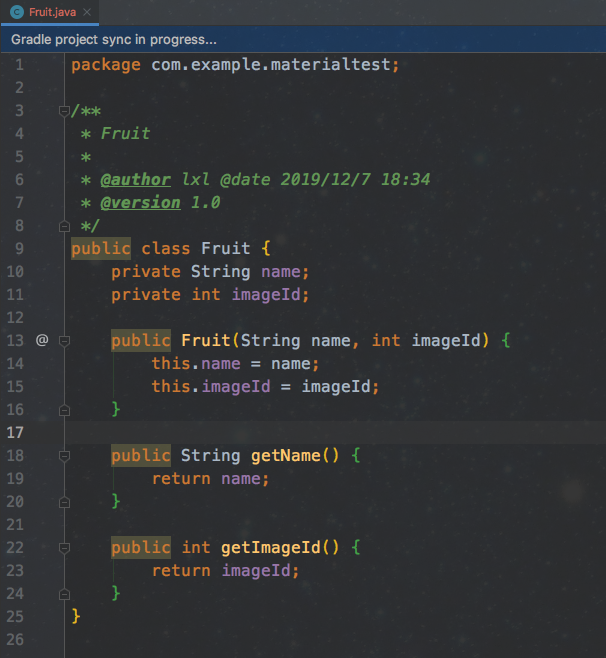Click the String type on line 10

pos(220,272)
